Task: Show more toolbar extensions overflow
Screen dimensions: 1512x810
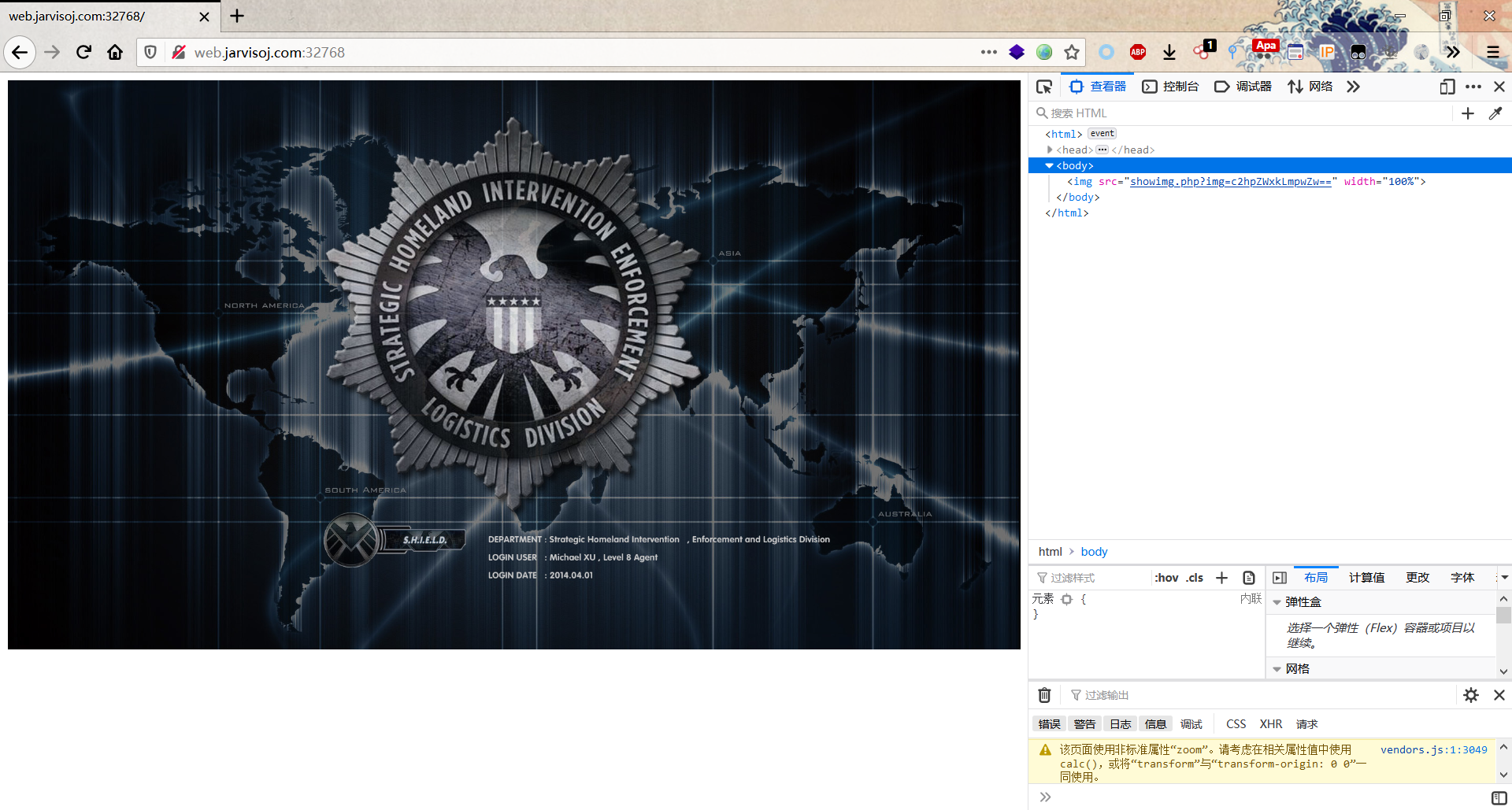Action: (1453, 52)
